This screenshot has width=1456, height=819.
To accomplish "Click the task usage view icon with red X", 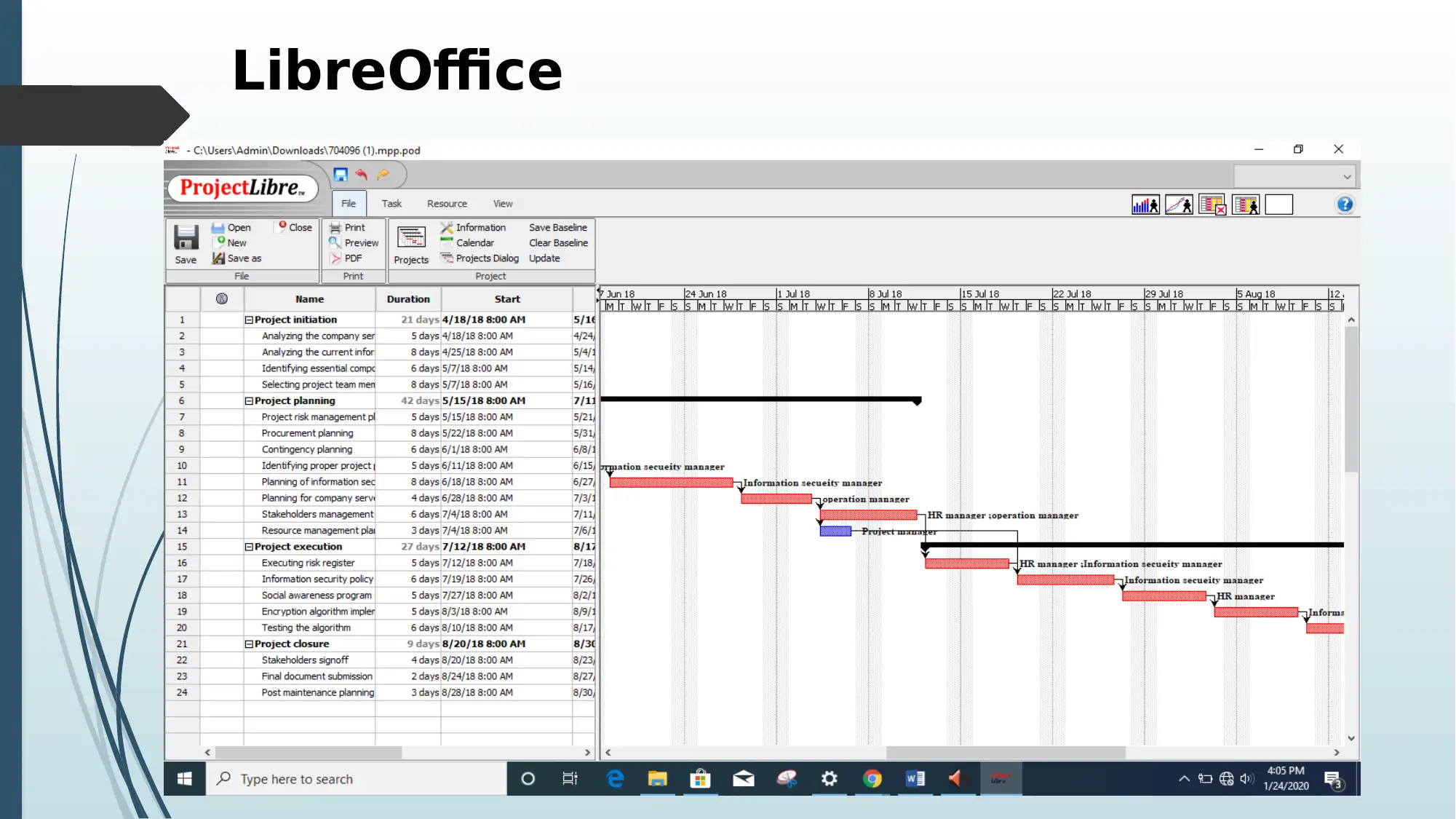I will coord(1212,205).
